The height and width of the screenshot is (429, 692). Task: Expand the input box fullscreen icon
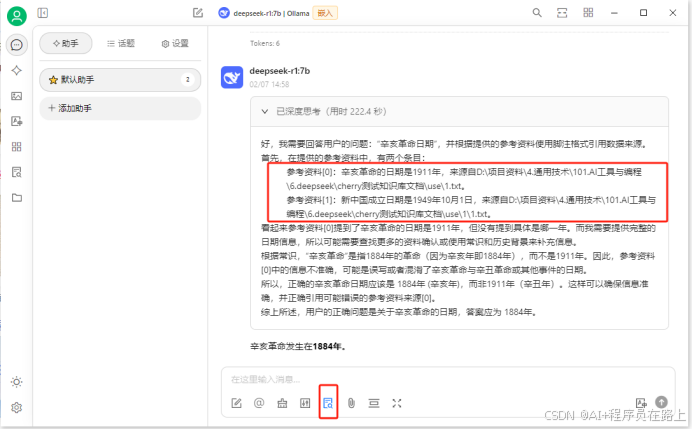tap(397, 403)
